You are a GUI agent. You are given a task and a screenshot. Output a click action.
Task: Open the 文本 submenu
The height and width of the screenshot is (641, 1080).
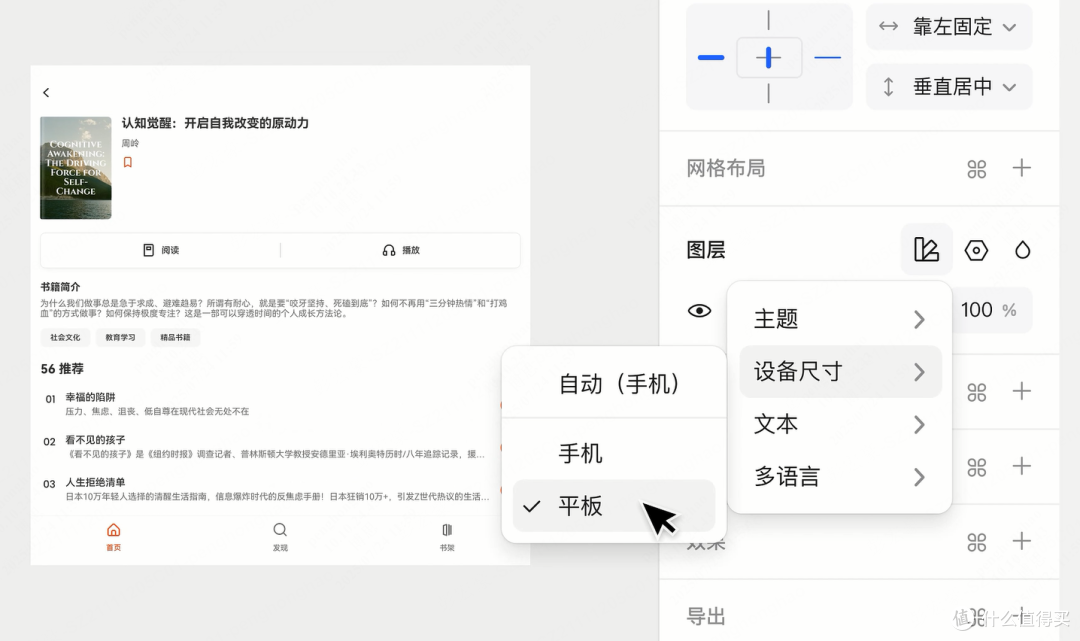click(x=840, y=424)
